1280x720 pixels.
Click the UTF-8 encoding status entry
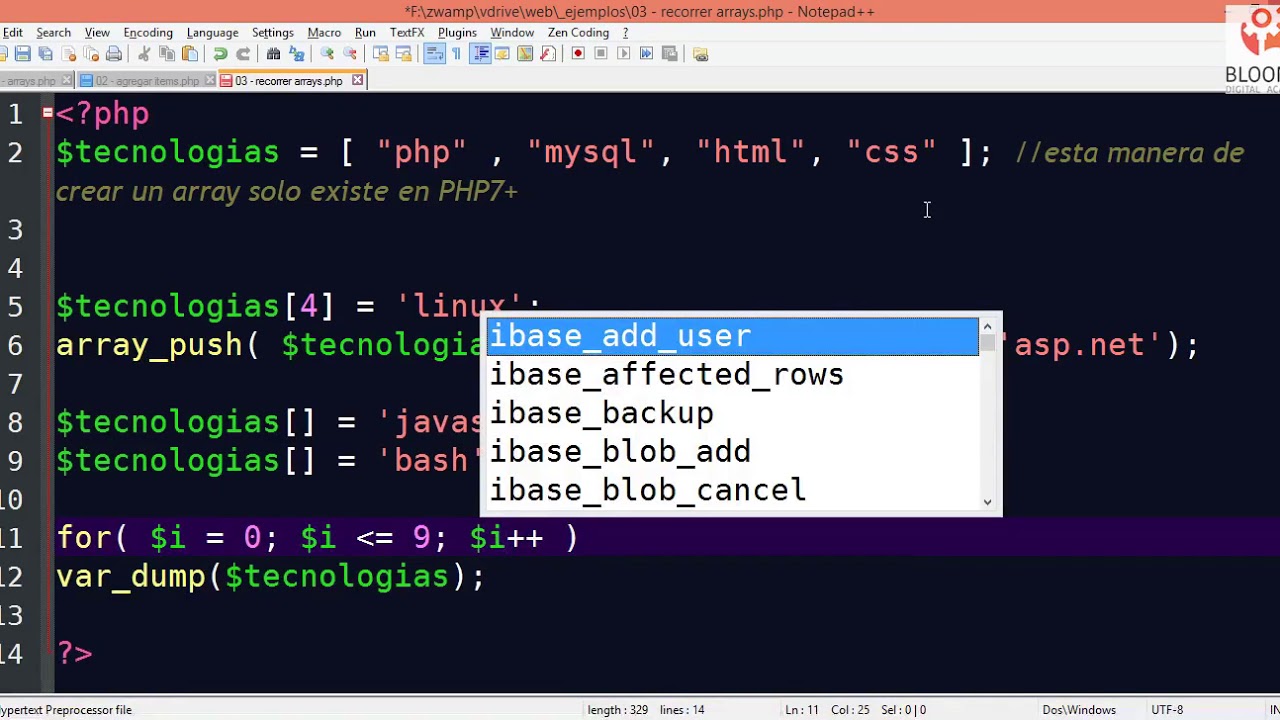point(1167,710)
